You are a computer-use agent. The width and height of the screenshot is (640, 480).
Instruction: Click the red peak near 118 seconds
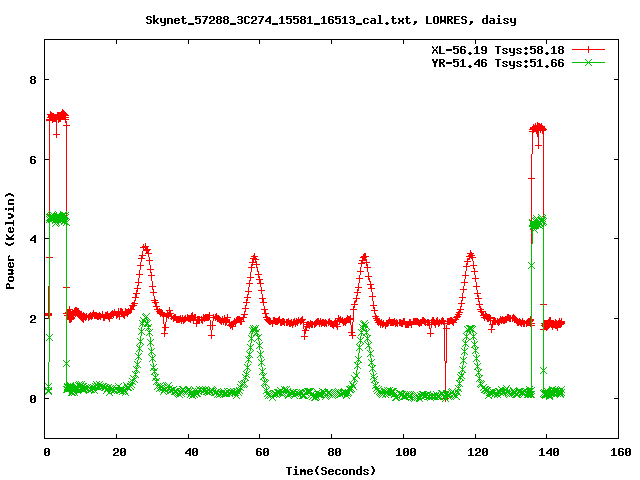(x=471, y=256)
